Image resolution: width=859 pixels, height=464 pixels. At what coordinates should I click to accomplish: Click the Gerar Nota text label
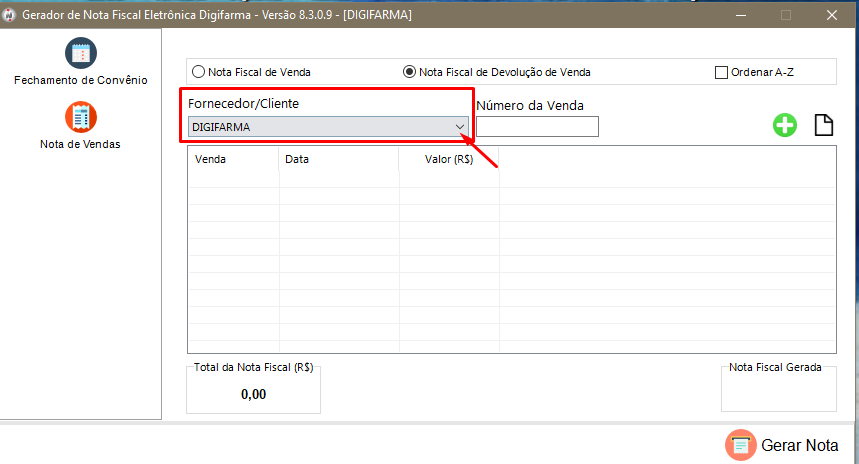point(800,446)
